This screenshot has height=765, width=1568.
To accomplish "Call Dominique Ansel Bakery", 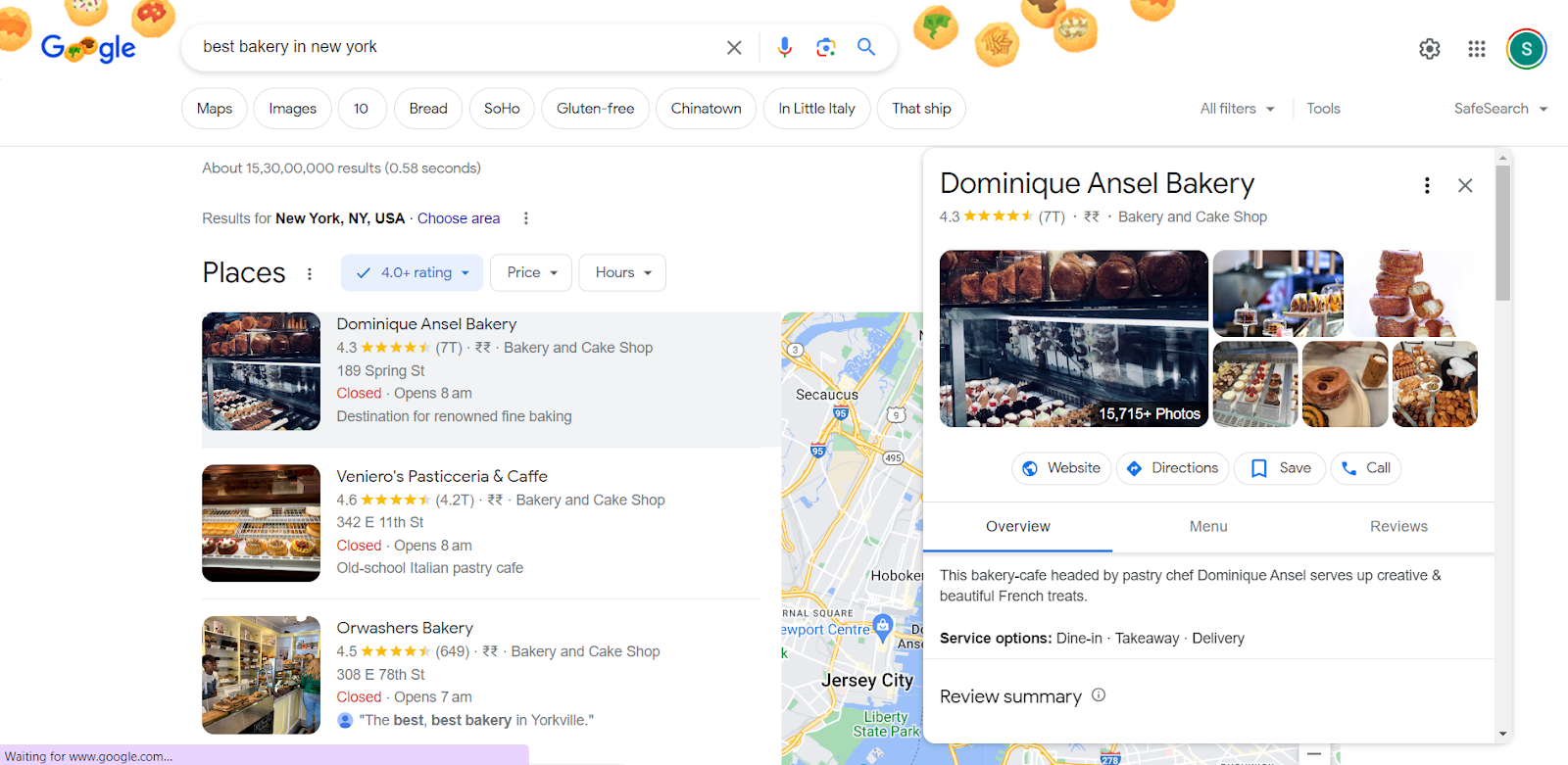I will point(1366,468).
